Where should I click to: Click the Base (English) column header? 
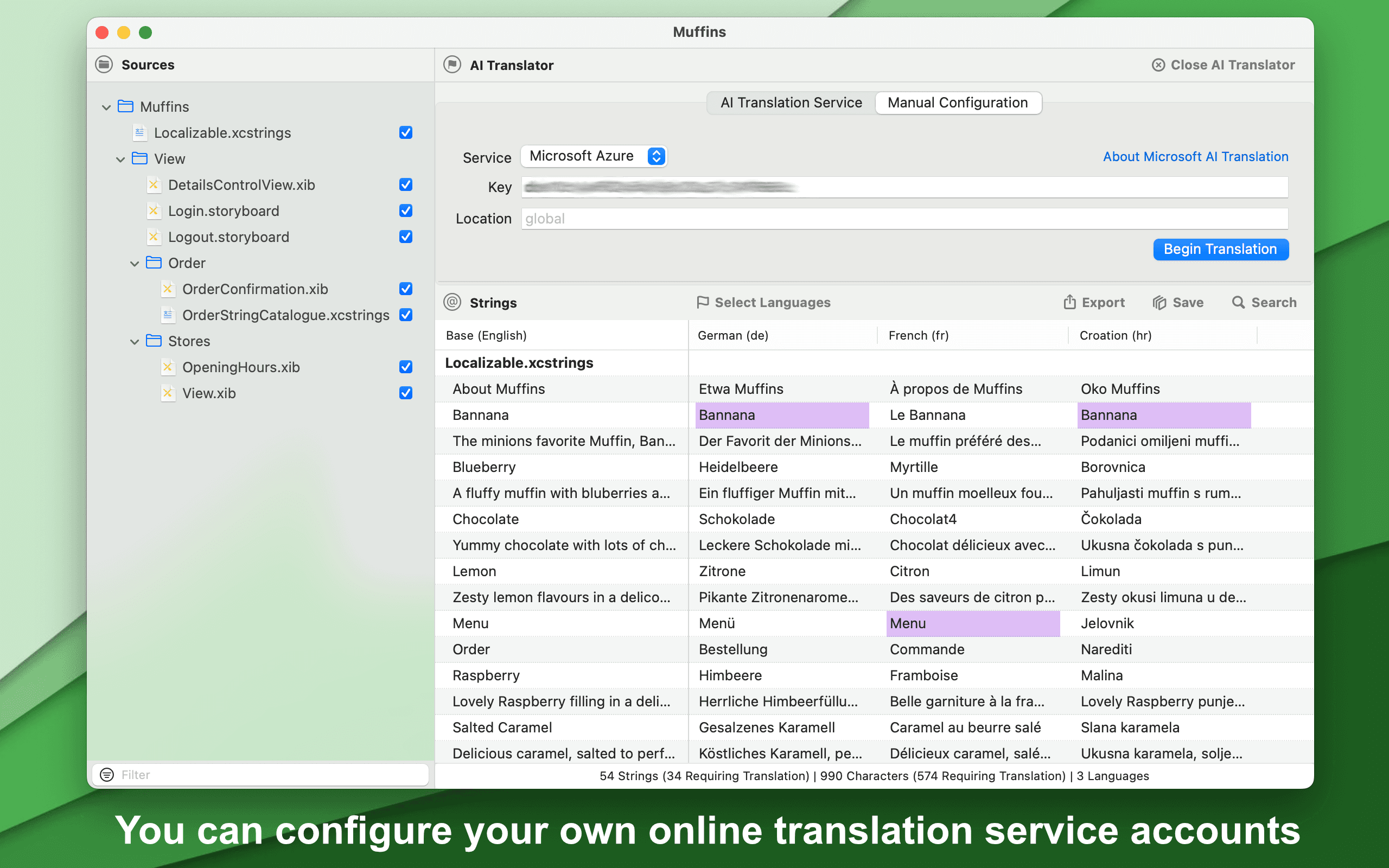[562, 335]
